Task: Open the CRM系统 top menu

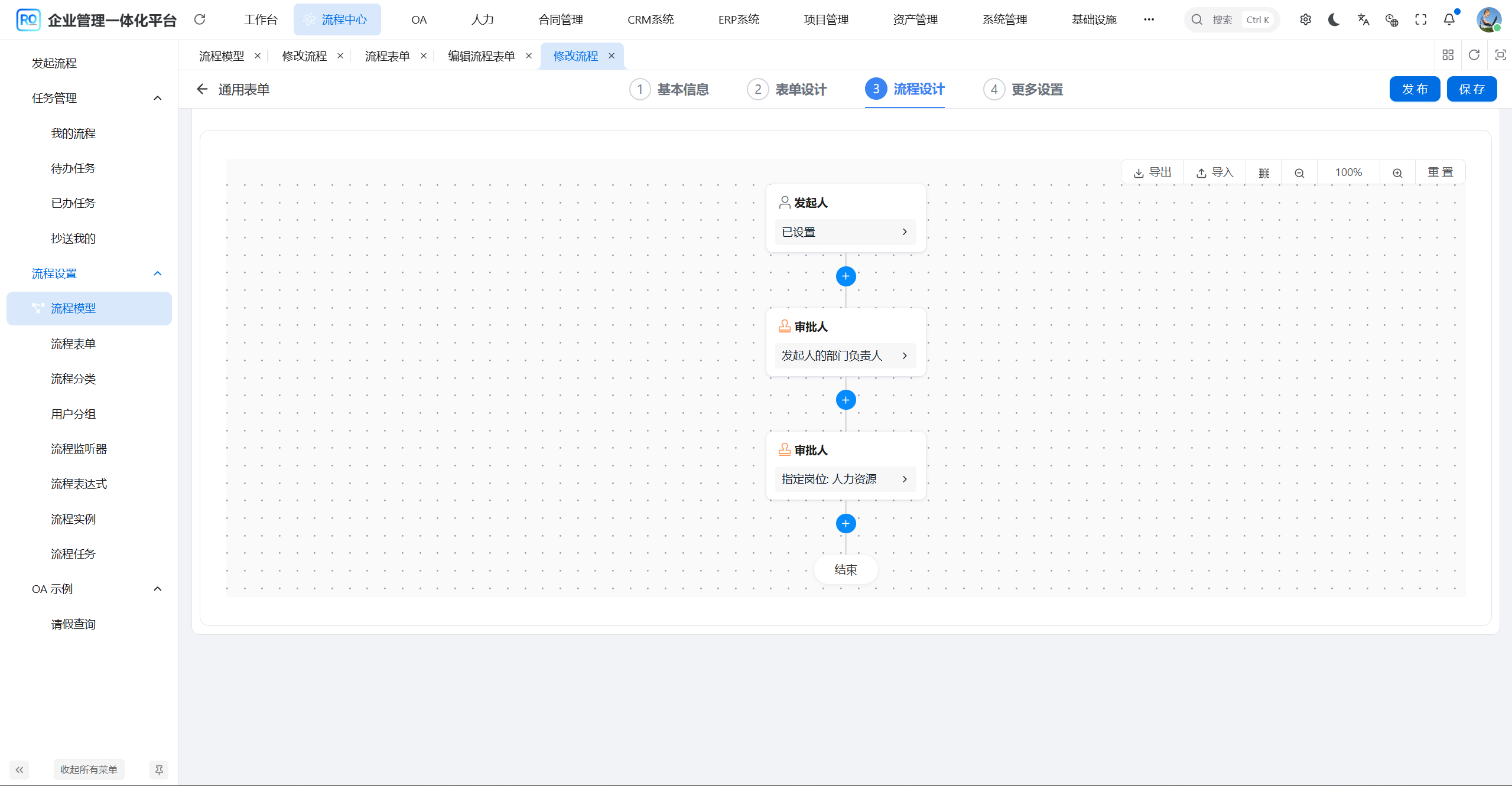Action: tap(650, 19)
